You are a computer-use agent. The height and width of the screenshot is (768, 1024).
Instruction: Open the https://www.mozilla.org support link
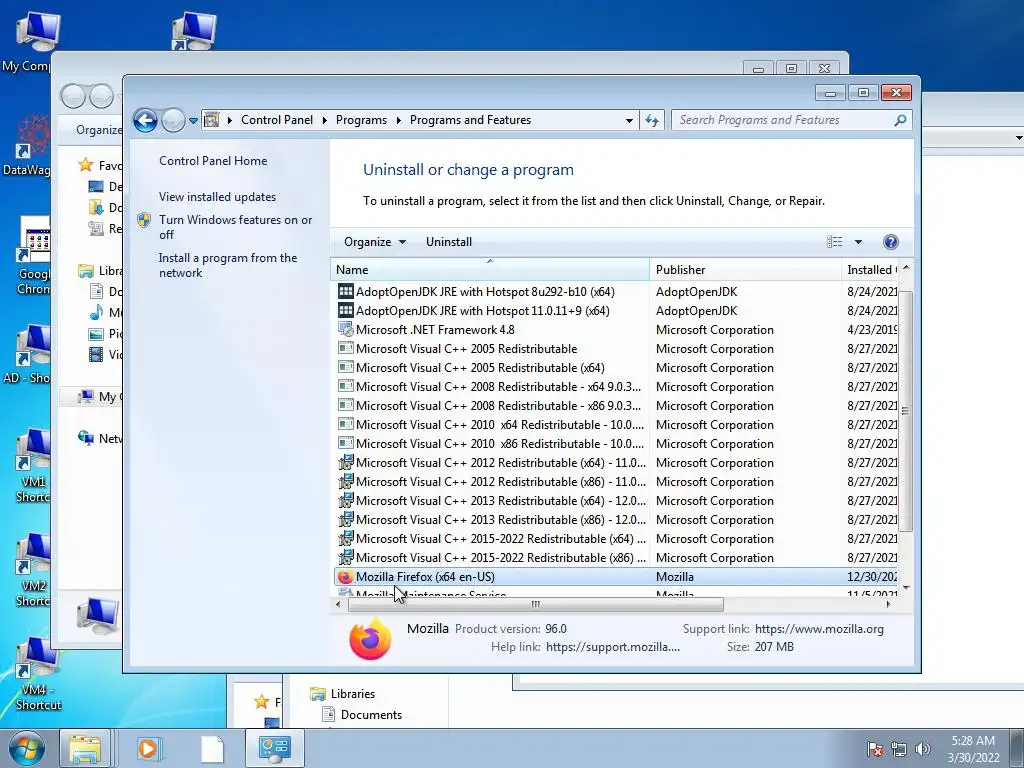(819, 629)
